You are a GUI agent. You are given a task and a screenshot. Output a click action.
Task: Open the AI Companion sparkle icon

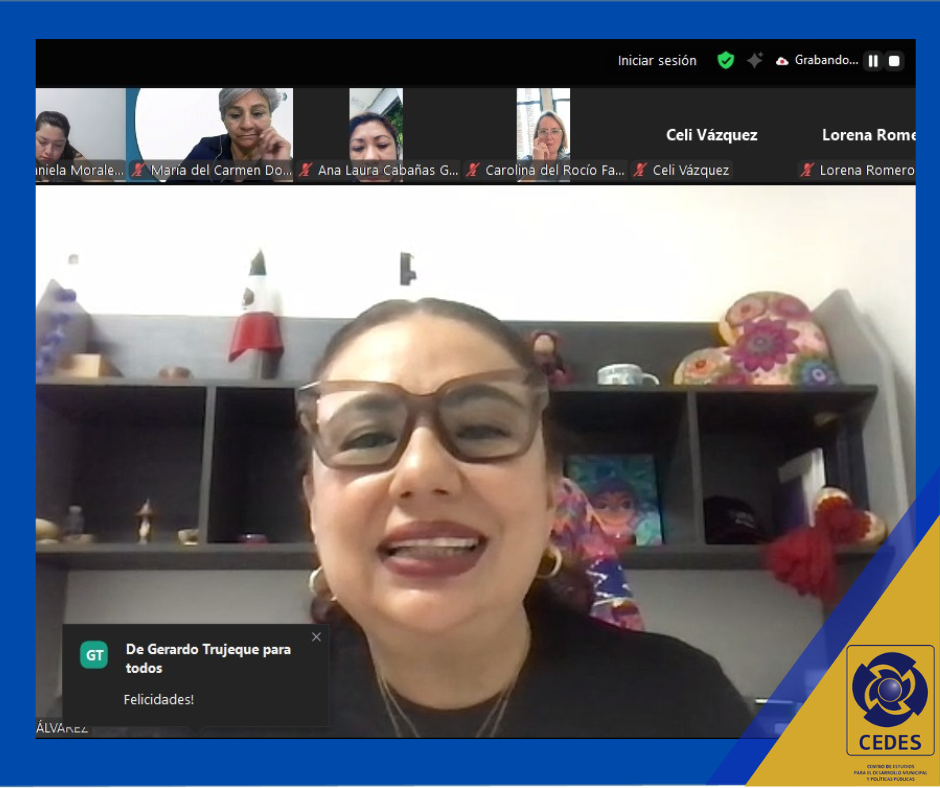click(754, 61)
